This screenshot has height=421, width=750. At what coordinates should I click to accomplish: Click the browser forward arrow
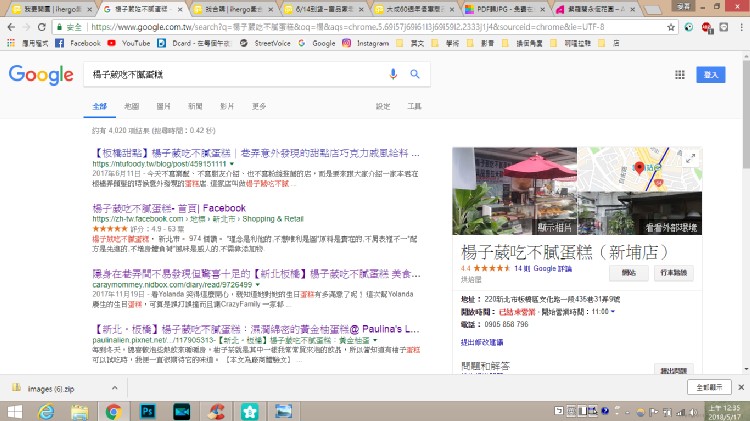click(x=26, y=27)
